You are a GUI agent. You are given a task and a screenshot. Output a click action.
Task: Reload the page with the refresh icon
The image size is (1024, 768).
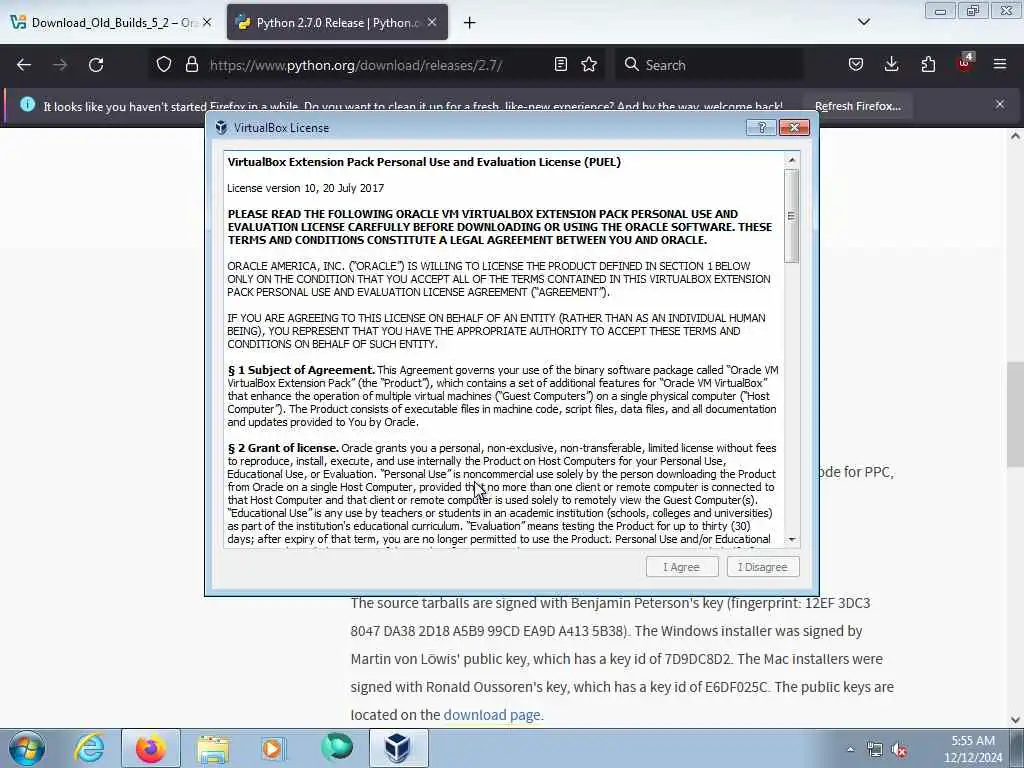[x=96, y=65]
